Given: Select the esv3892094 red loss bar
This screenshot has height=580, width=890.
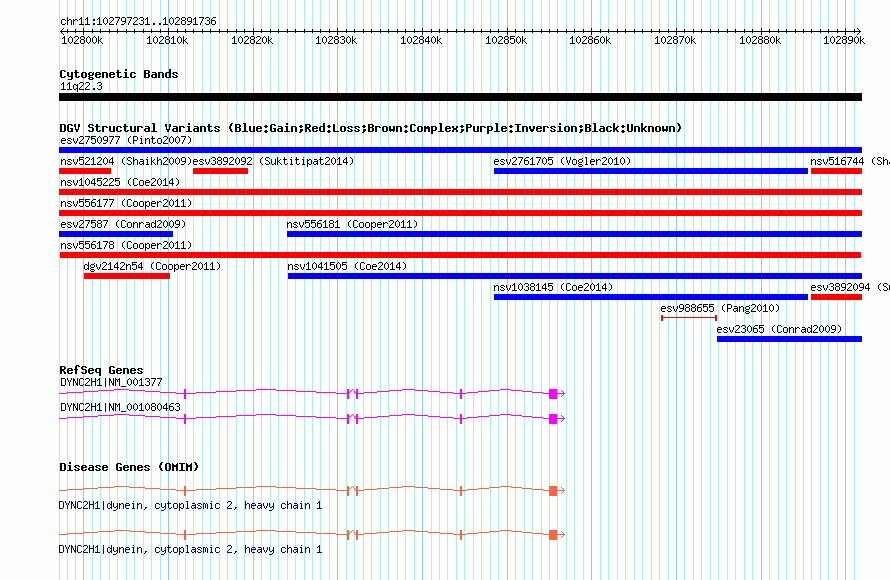Looking at the screenshot, I should [837, 297].
